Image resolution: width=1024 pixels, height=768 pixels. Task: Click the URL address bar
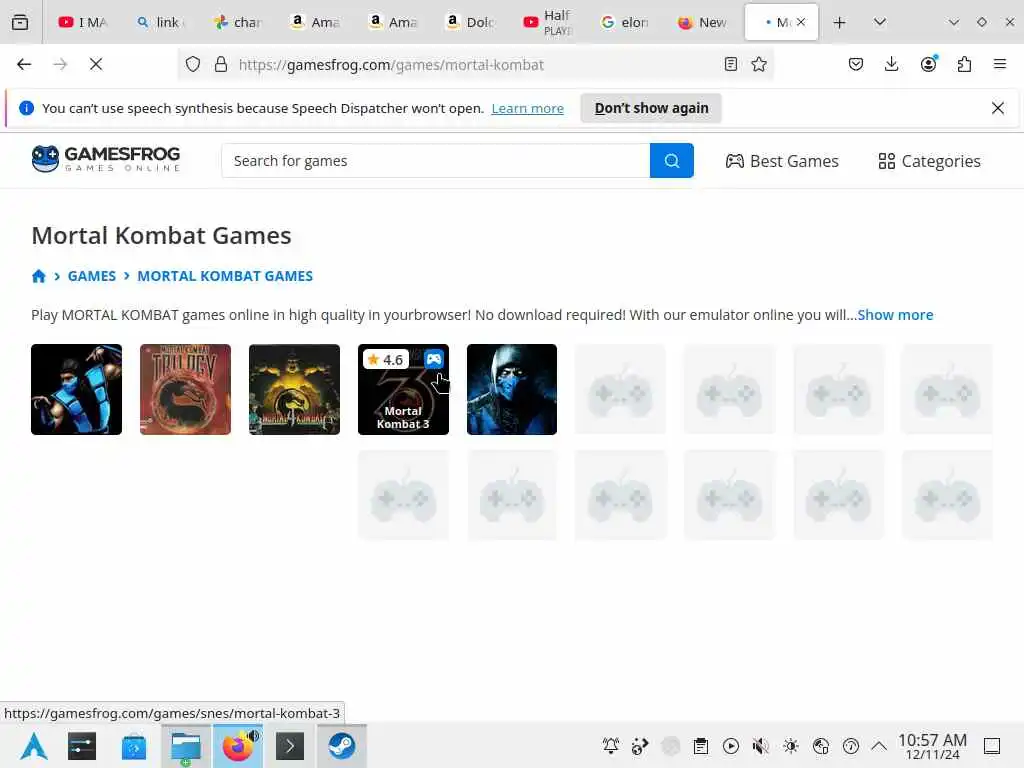coord(477,65)
